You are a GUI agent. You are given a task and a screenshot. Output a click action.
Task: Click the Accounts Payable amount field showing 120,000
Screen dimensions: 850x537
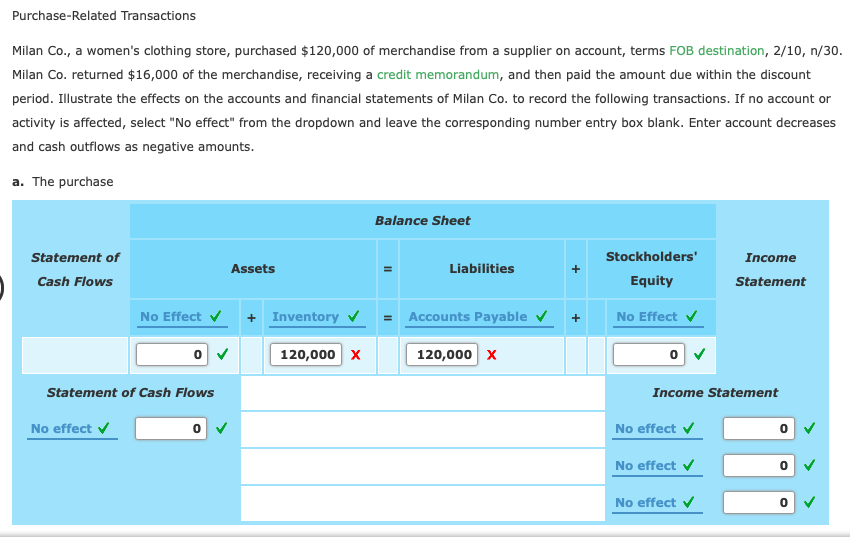[442, 355]
